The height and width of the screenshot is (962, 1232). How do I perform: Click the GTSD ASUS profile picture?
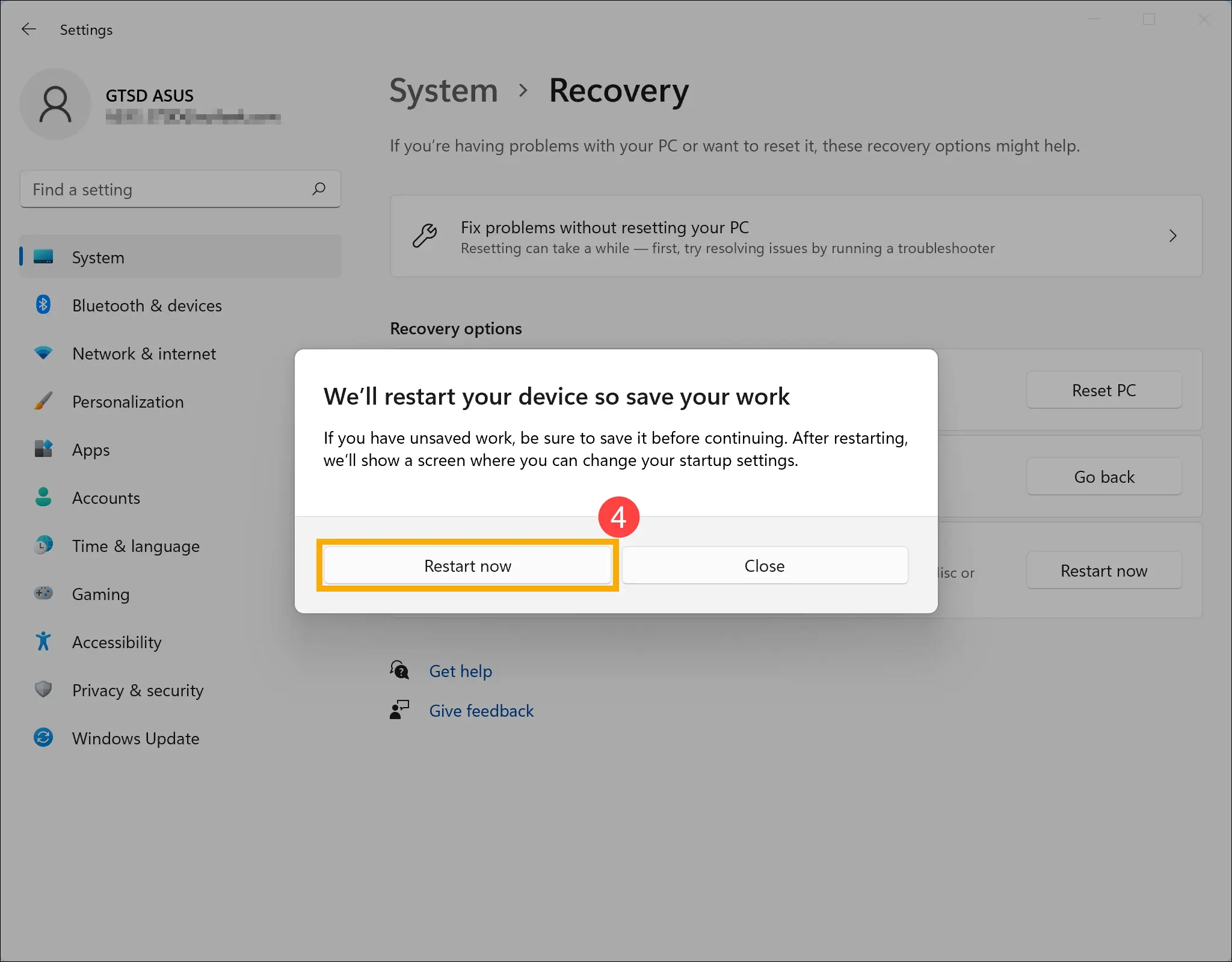click(55, 104)
